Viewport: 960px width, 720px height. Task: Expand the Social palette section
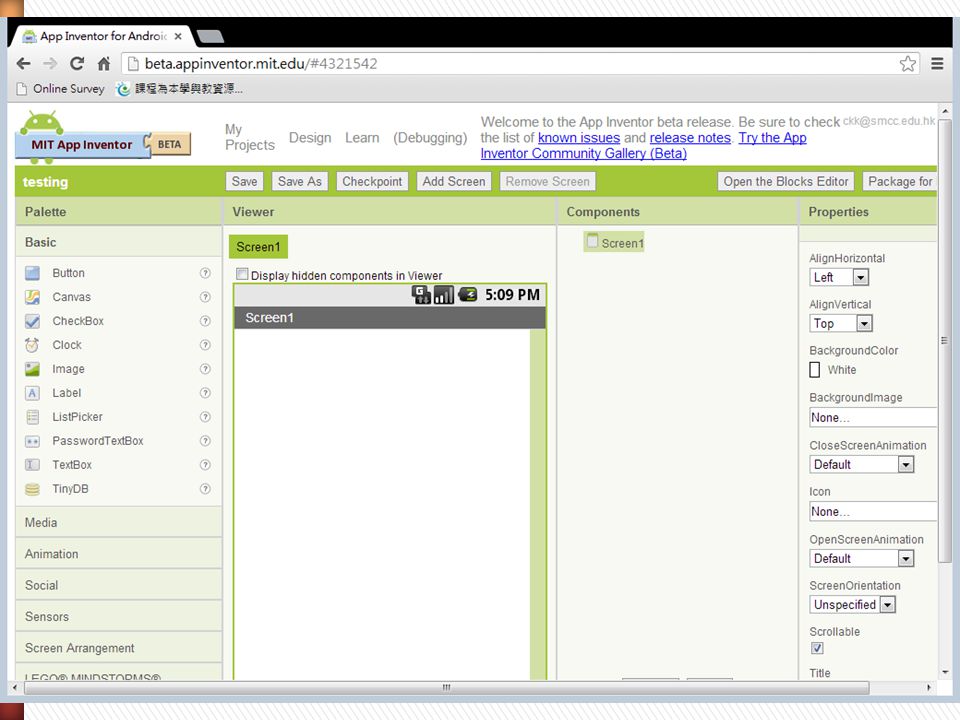click(119, 585)
